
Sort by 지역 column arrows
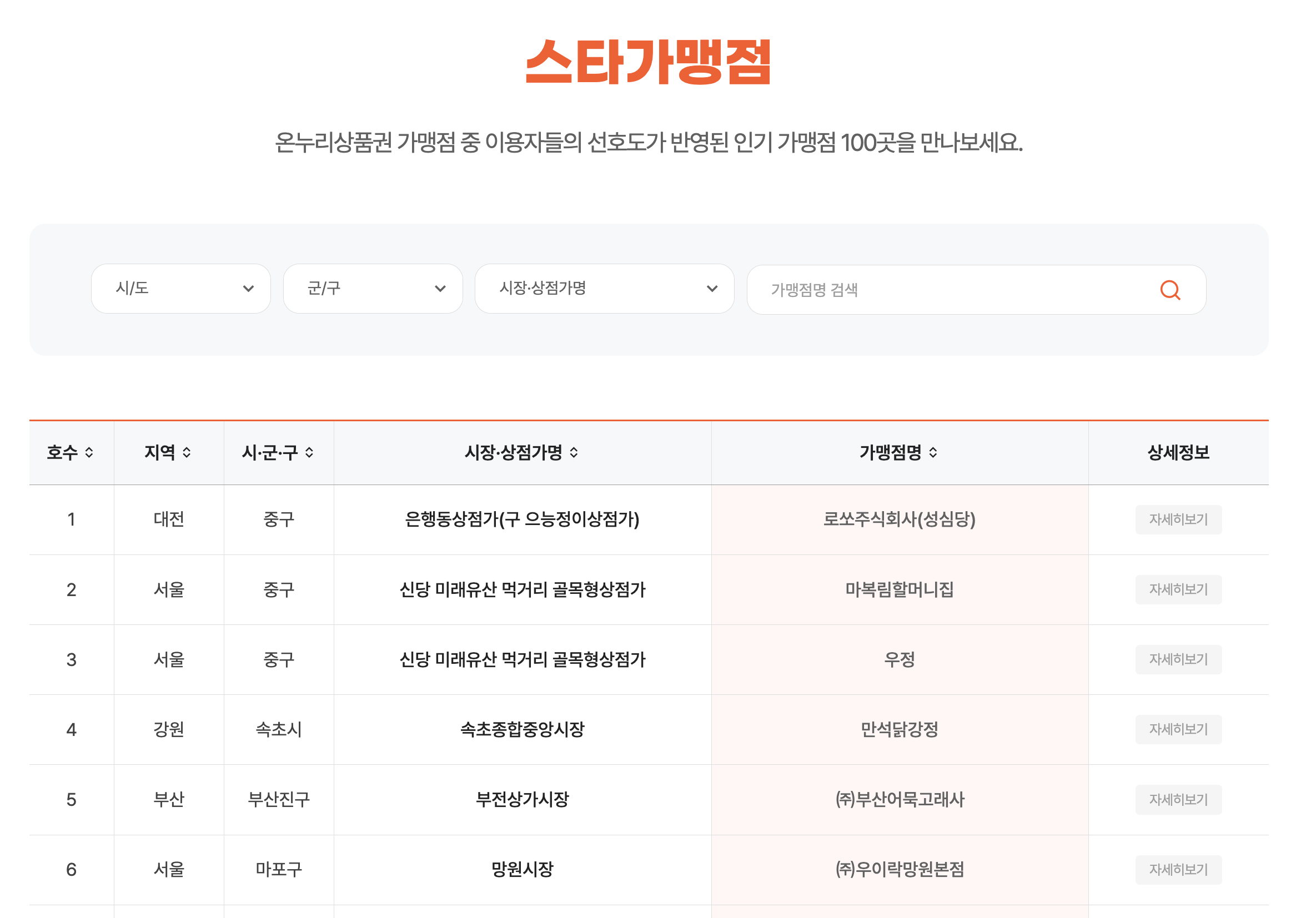(186, 453)
